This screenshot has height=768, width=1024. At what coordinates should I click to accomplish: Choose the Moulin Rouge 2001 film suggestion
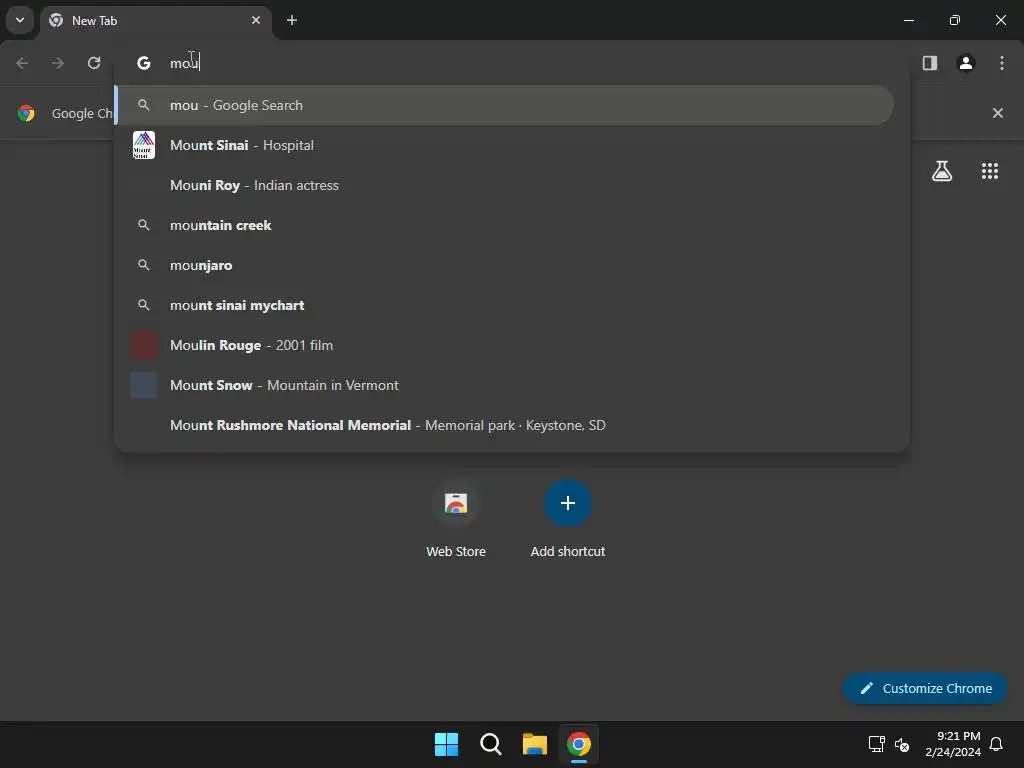tap(504, 345)
